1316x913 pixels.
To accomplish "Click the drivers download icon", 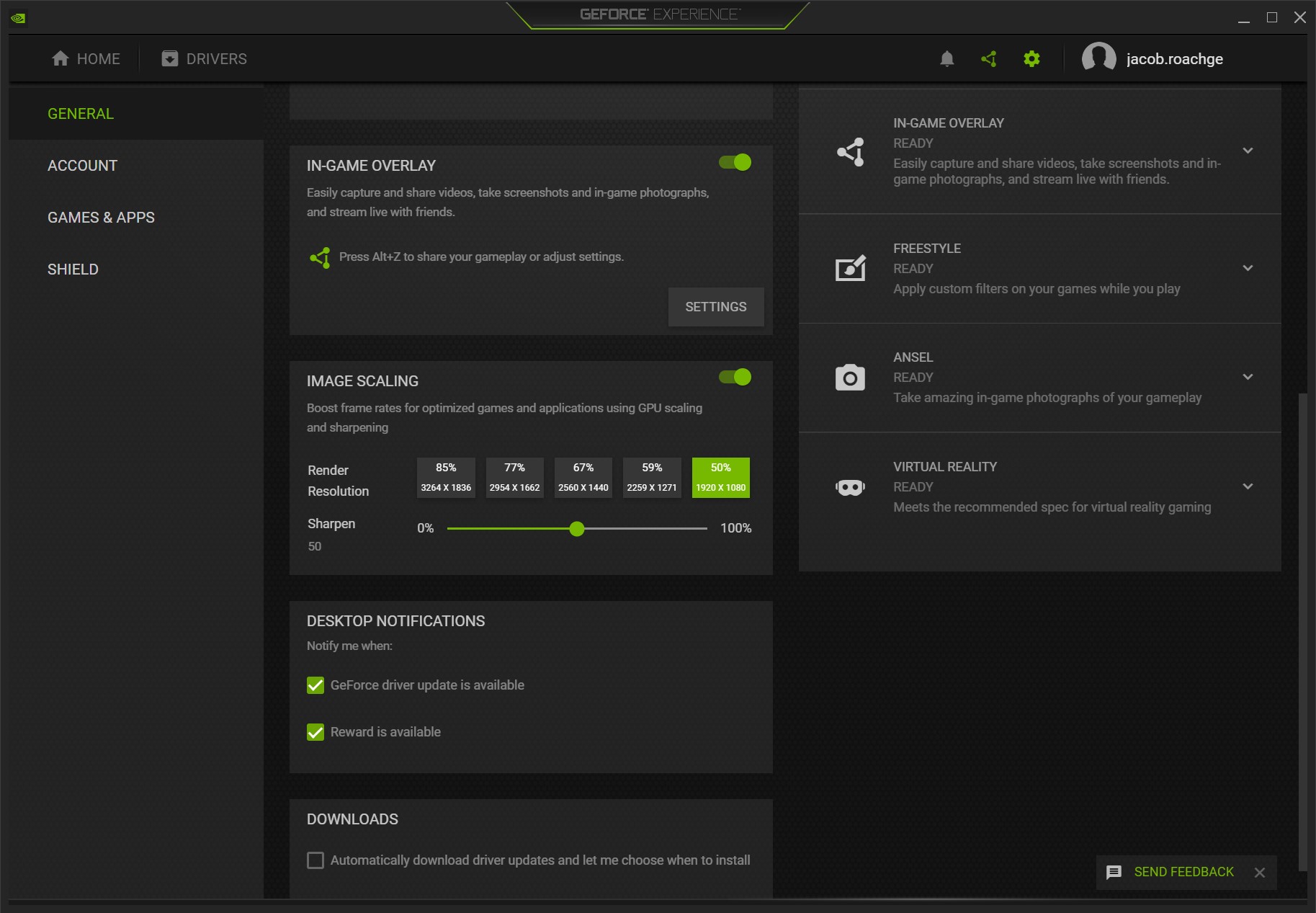I will coord(170,58).
